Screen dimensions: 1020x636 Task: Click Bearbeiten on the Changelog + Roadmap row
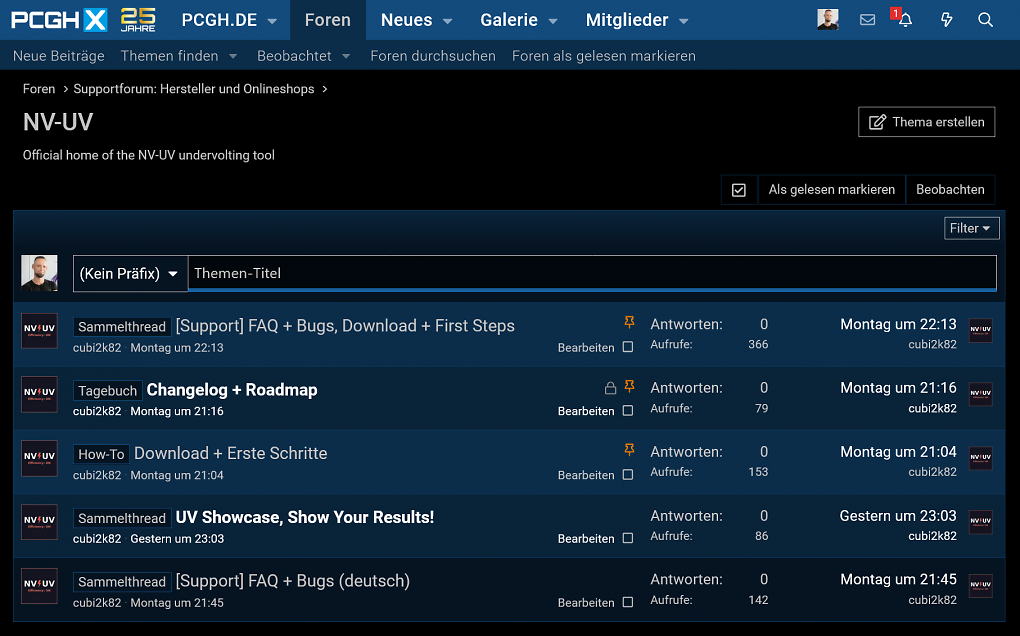pos(585,411)
